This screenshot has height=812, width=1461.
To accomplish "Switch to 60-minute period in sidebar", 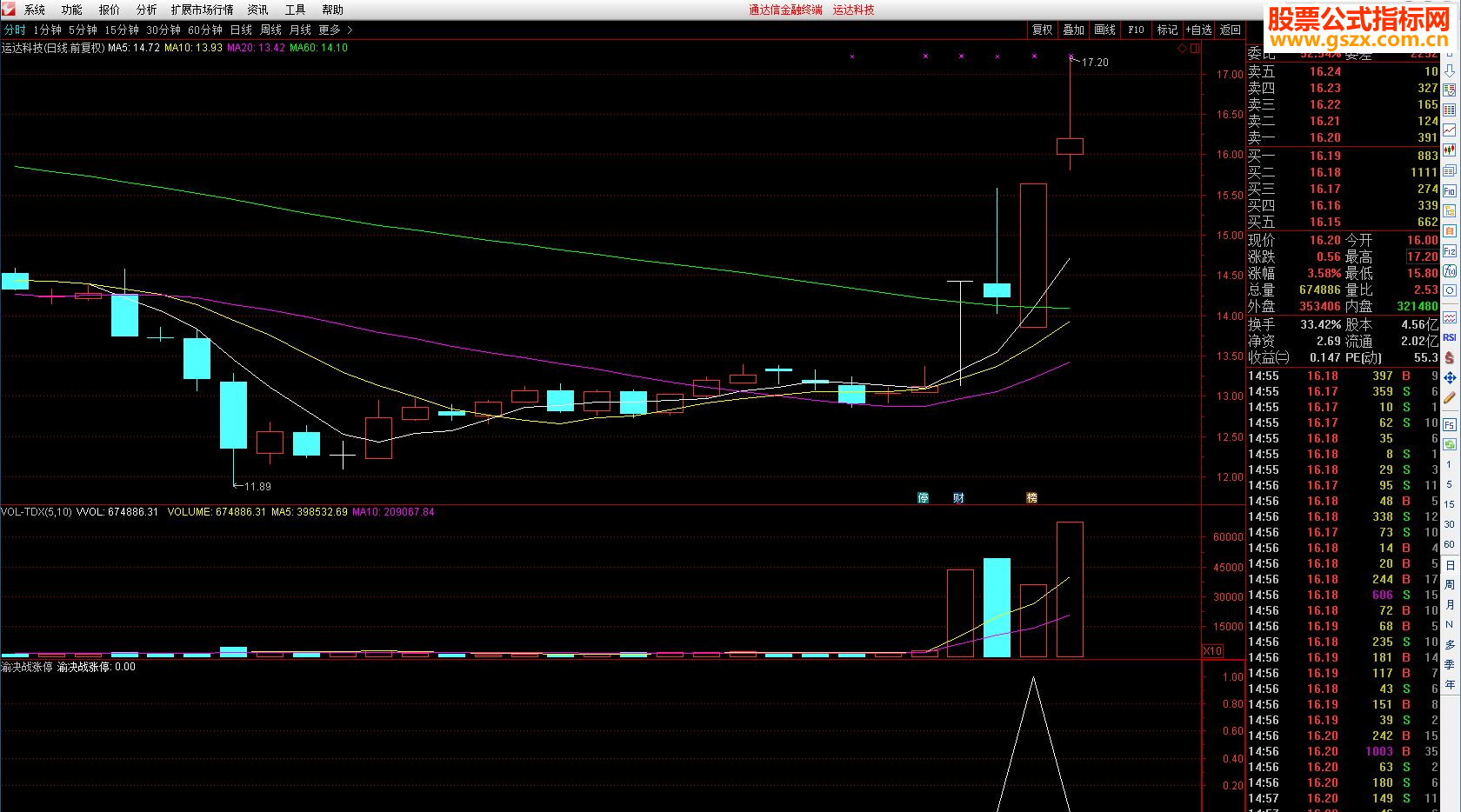I will point(1449,544).
